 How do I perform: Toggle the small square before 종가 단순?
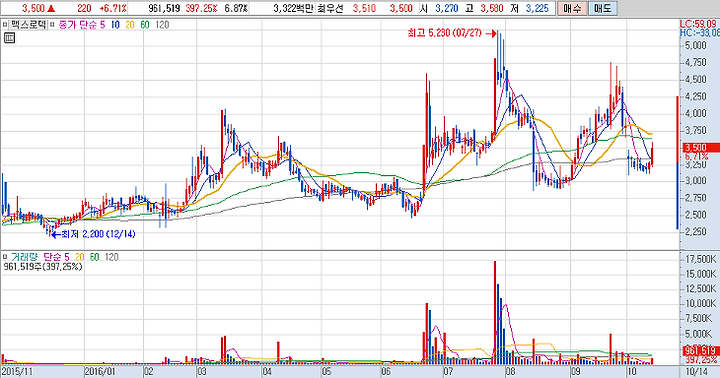(x=52, y=25)
